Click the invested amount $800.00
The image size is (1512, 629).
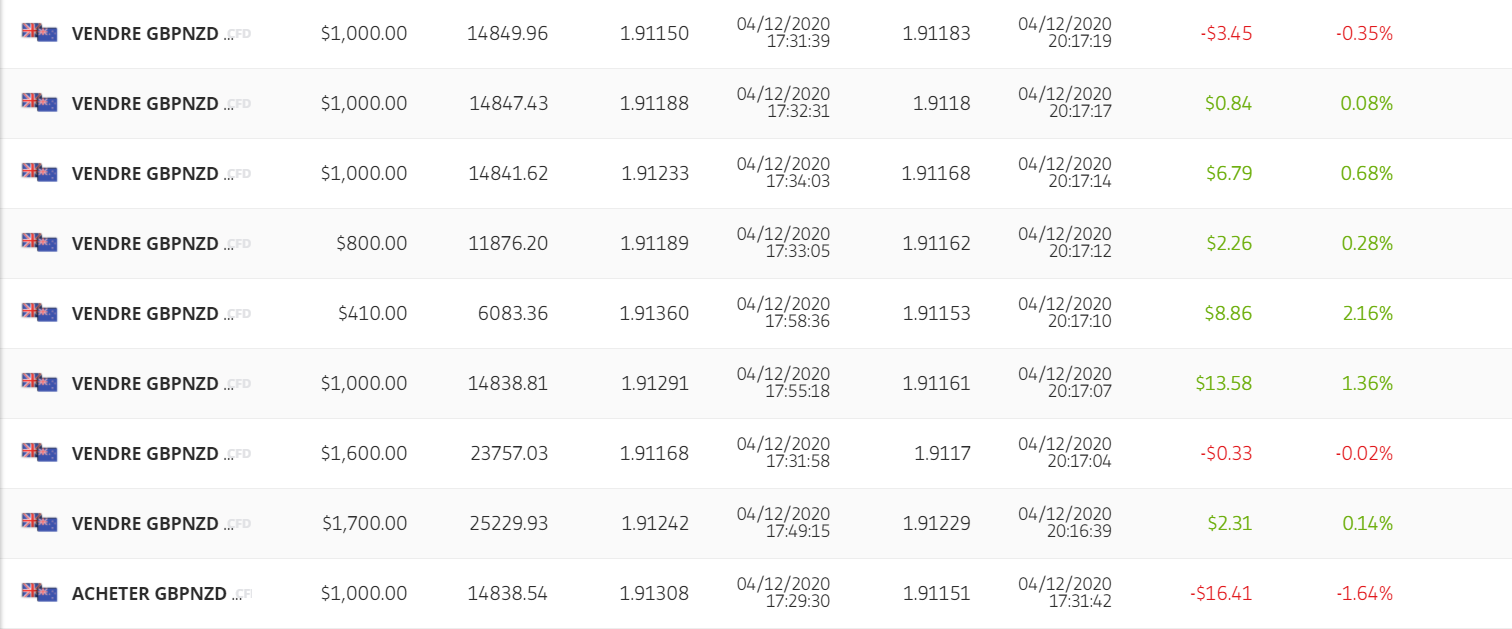click(372, 243)
